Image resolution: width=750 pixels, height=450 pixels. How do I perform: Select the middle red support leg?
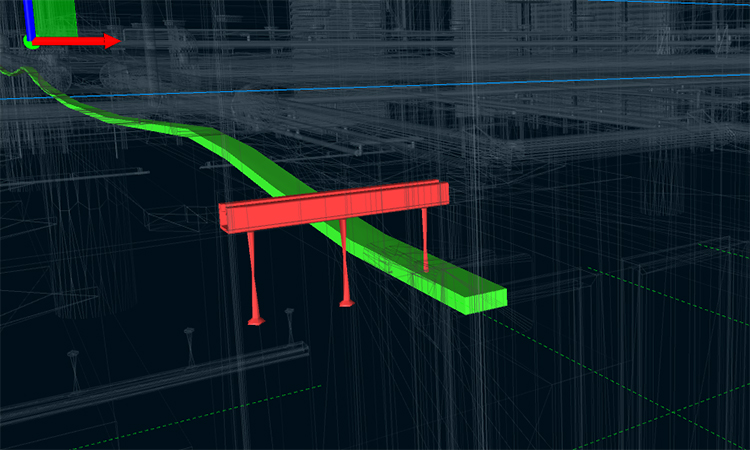[x=344, y=260]
